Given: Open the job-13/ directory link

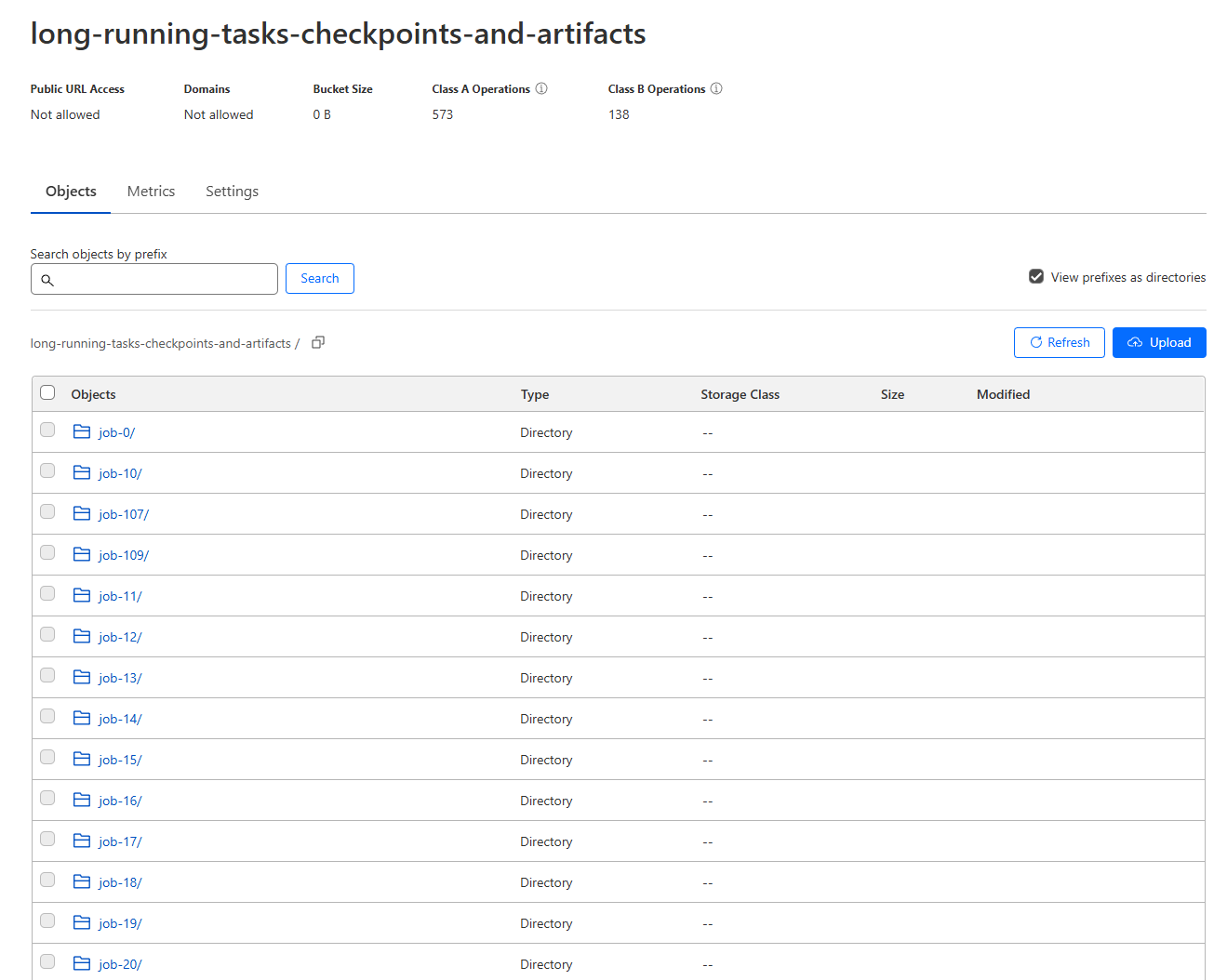Looking at the screenshot, I should [120, 678].
